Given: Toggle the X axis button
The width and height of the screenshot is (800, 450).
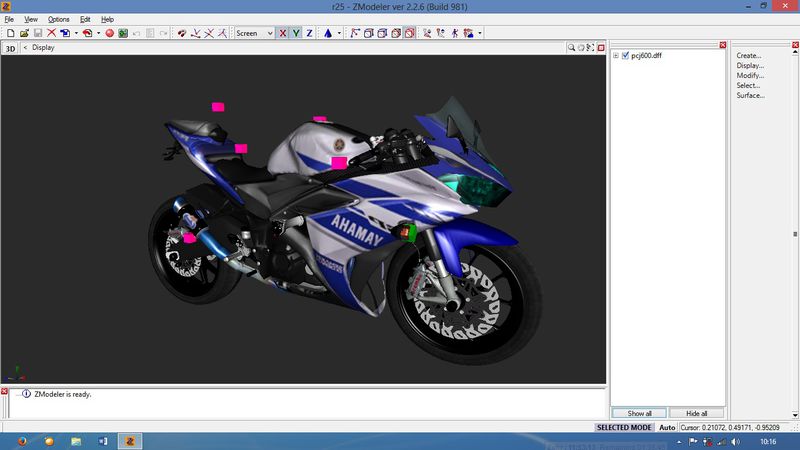Looking at the screenshot, I should [282, 33].
